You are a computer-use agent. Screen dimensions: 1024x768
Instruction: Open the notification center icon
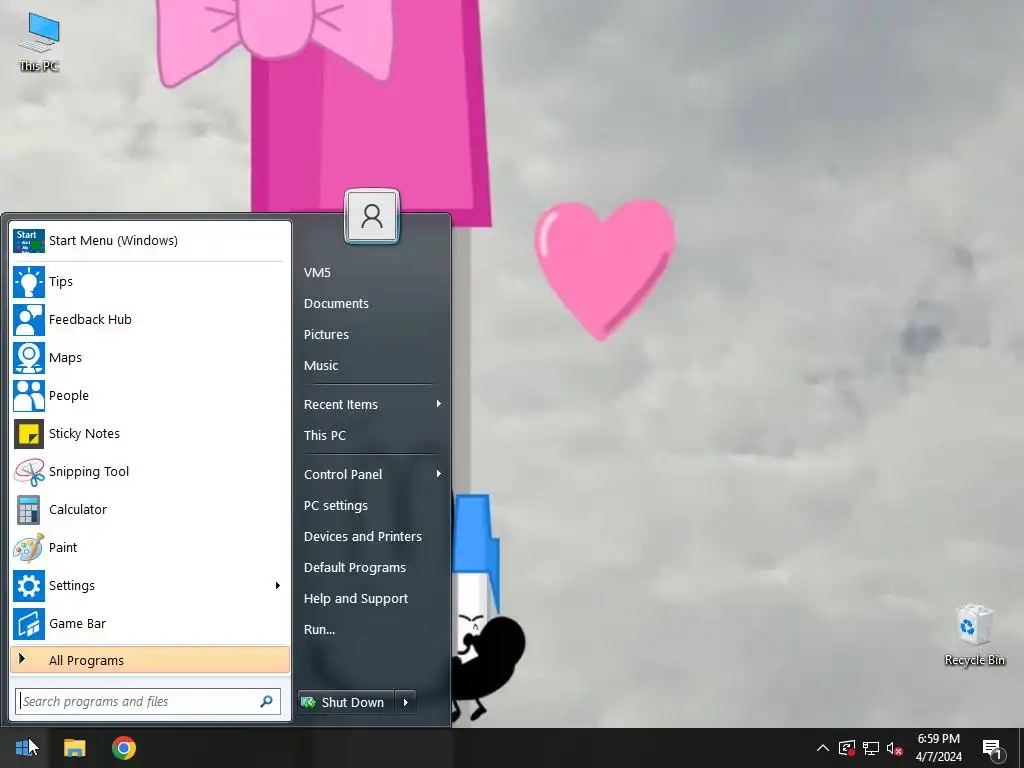(x=993, y=749)
